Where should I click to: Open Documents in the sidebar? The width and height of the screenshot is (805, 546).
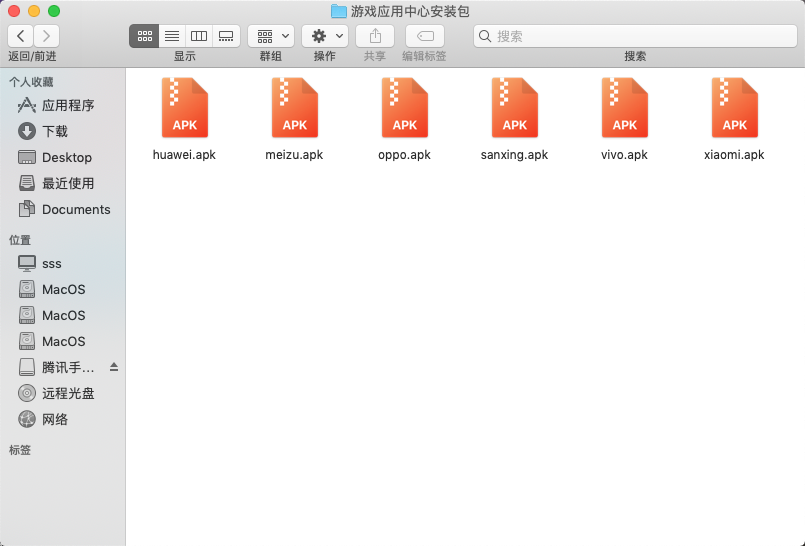click(x=63, y=209)
